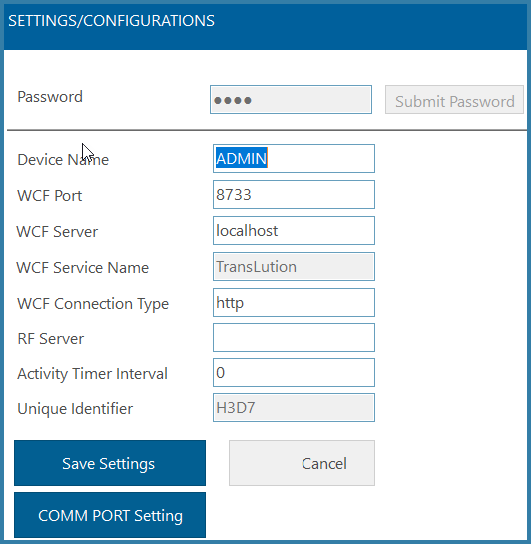Open the COMM PORT Setting

click(110, 515)
